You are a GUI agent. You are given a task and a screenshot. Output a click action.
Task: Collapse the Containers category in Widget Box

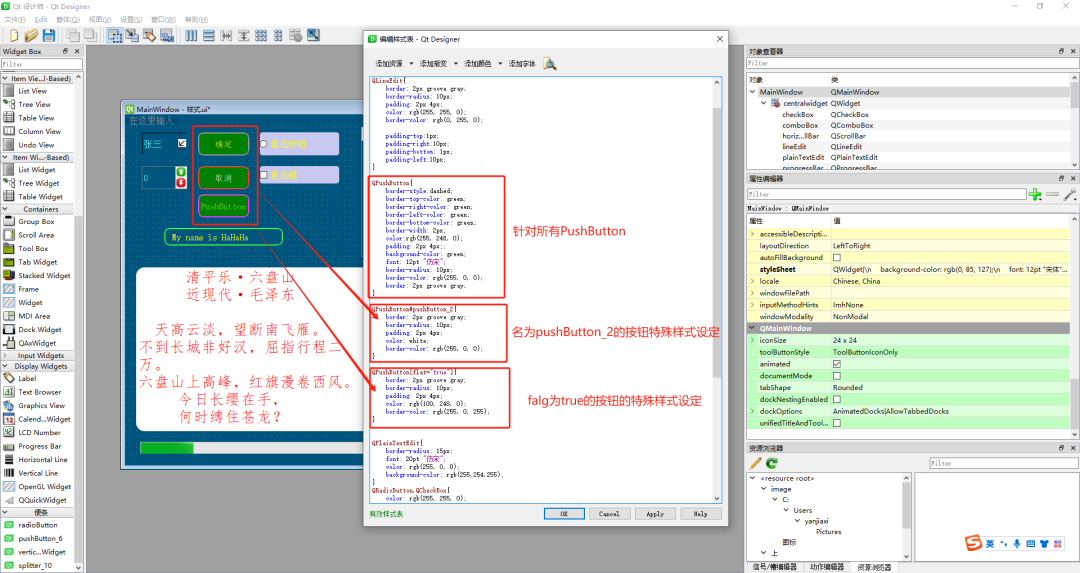6,209
